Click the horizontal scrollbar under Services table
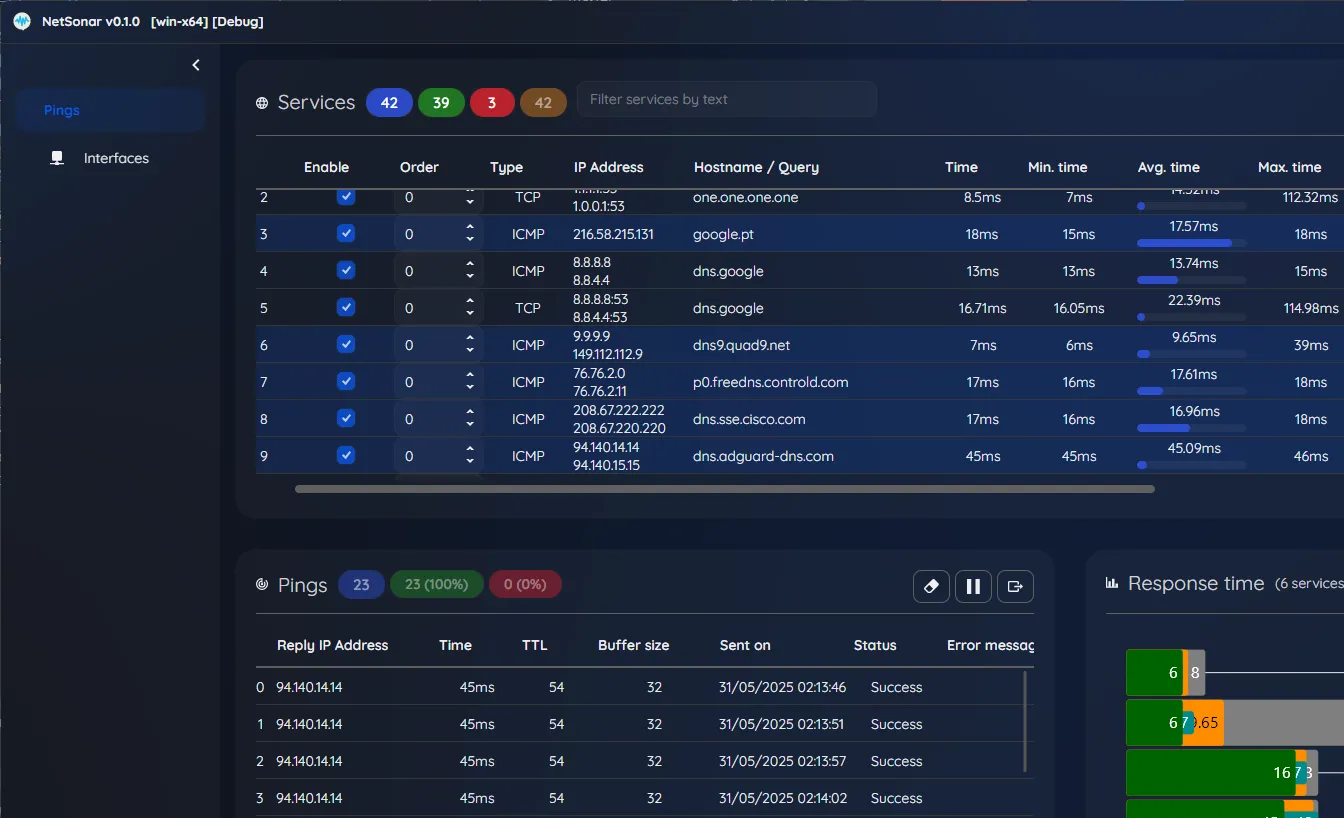This screenshot has height=818, width=1344. tap(724, 489)
